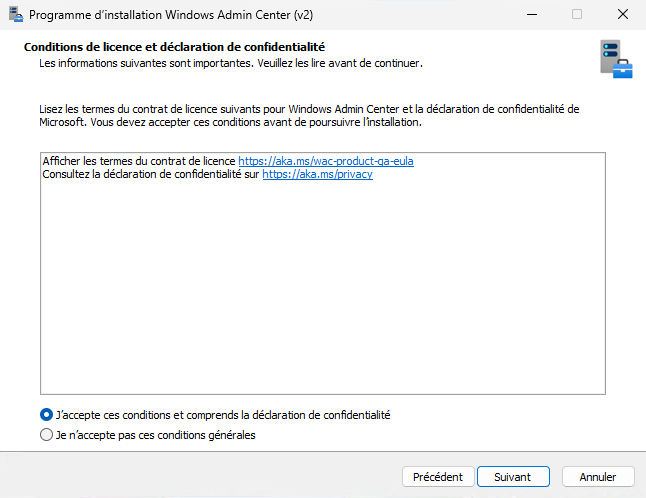The width and height of the screenshot is (646, 498).
Task: Open the wac-product-ga-eula license link
Action: pos(326,161)
